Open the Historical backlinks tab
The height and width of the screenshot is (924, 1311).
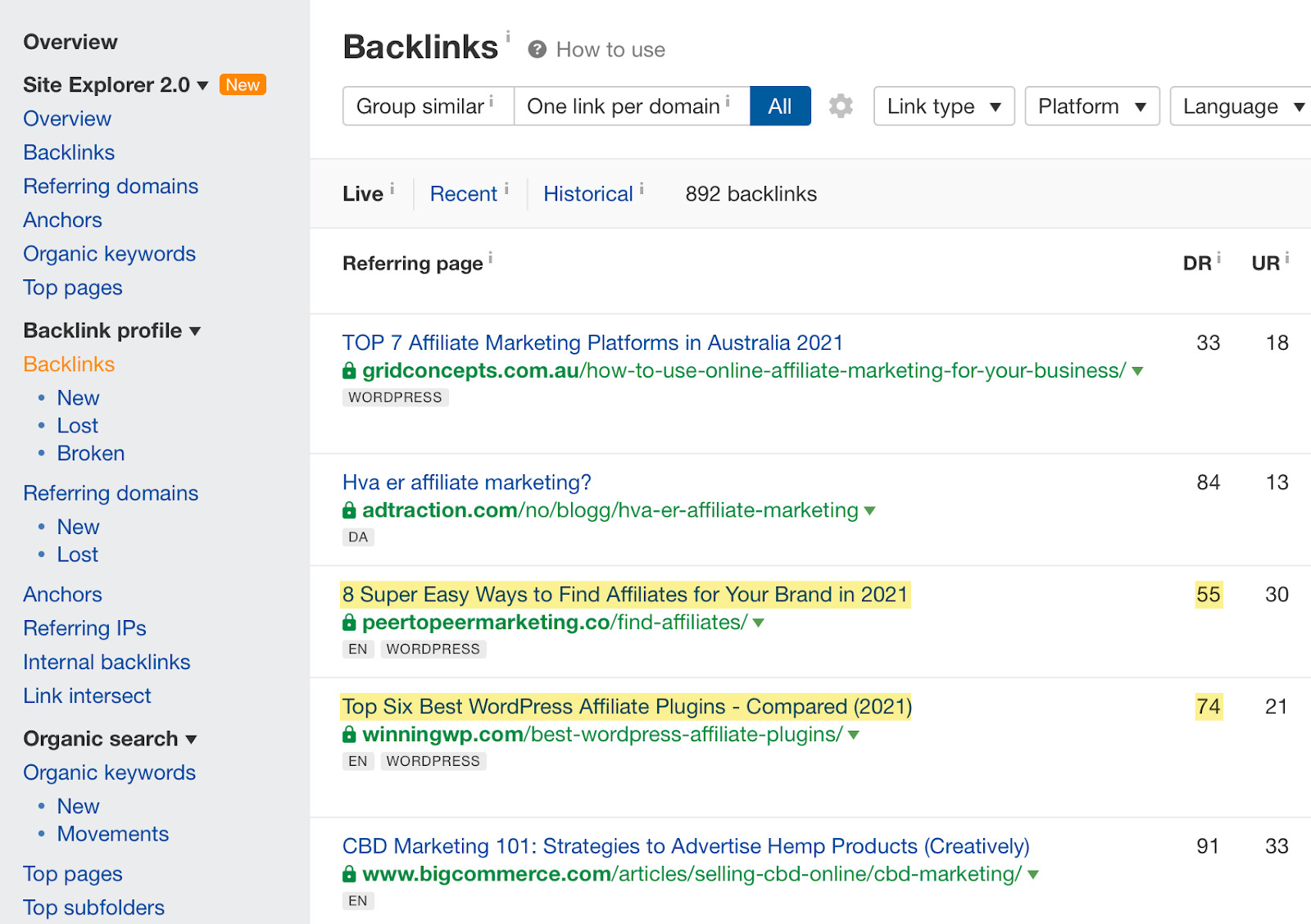(x=590, y=193)
